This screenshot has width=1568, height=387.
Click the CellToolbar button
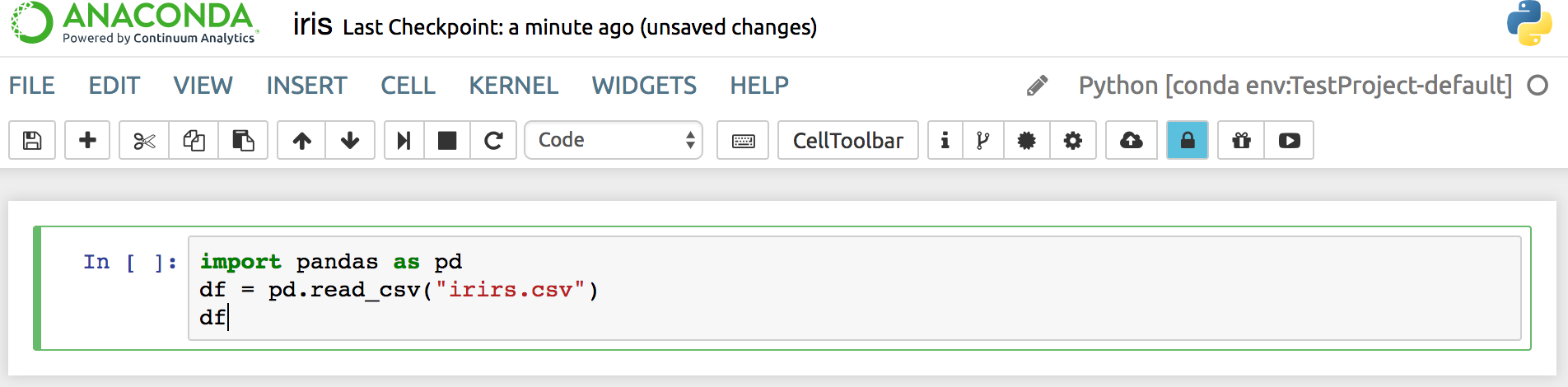[x=848, y=140]
